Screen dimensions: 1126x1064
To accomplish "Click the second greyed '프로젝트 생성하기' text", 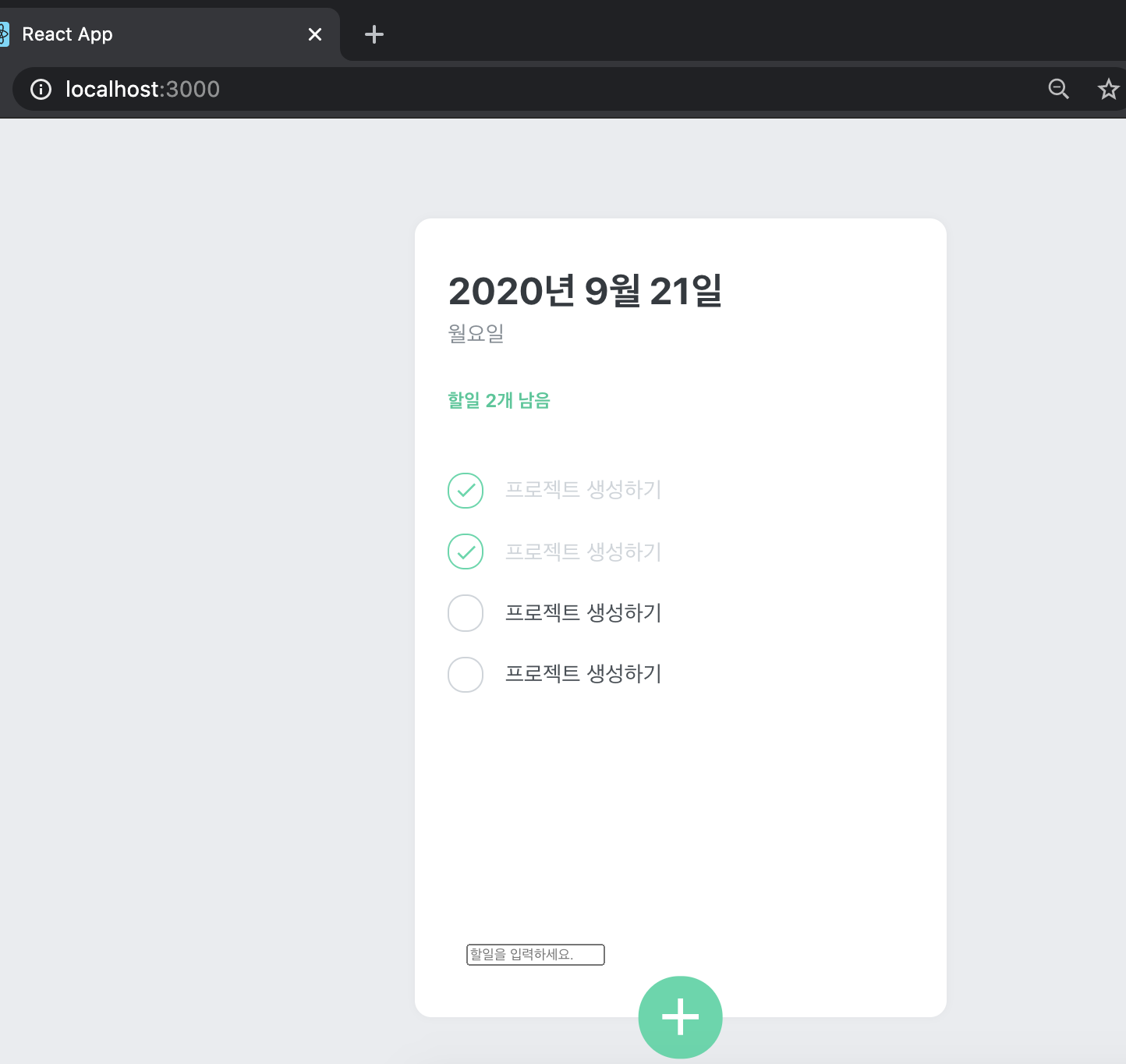I will pyautogui.click(x=583, y=552).
